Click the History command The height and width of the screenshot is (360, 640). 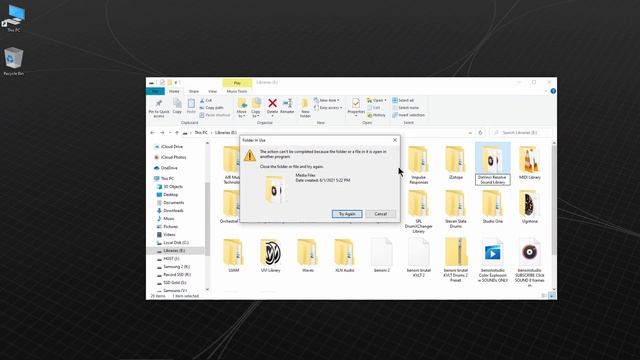pyautogui.click(x=376, y=115)
